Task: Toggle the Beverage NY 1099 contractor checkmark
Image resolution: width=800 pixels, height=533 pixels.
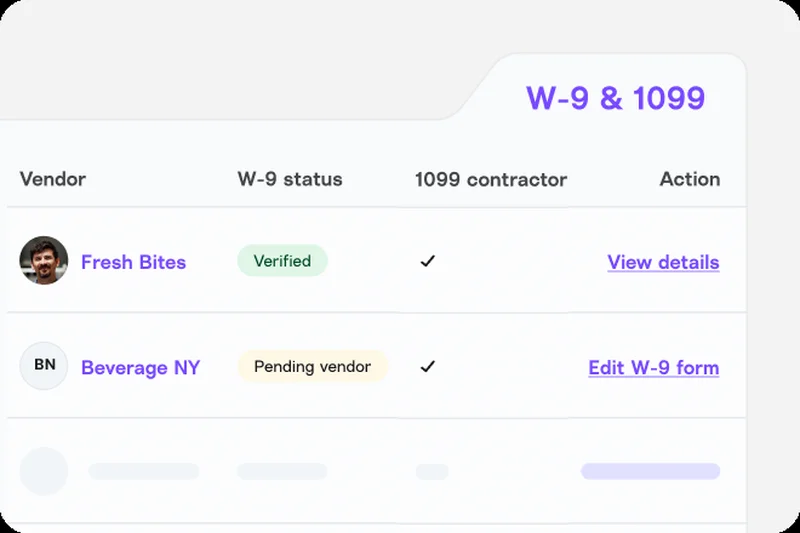Action: [428, 366]
